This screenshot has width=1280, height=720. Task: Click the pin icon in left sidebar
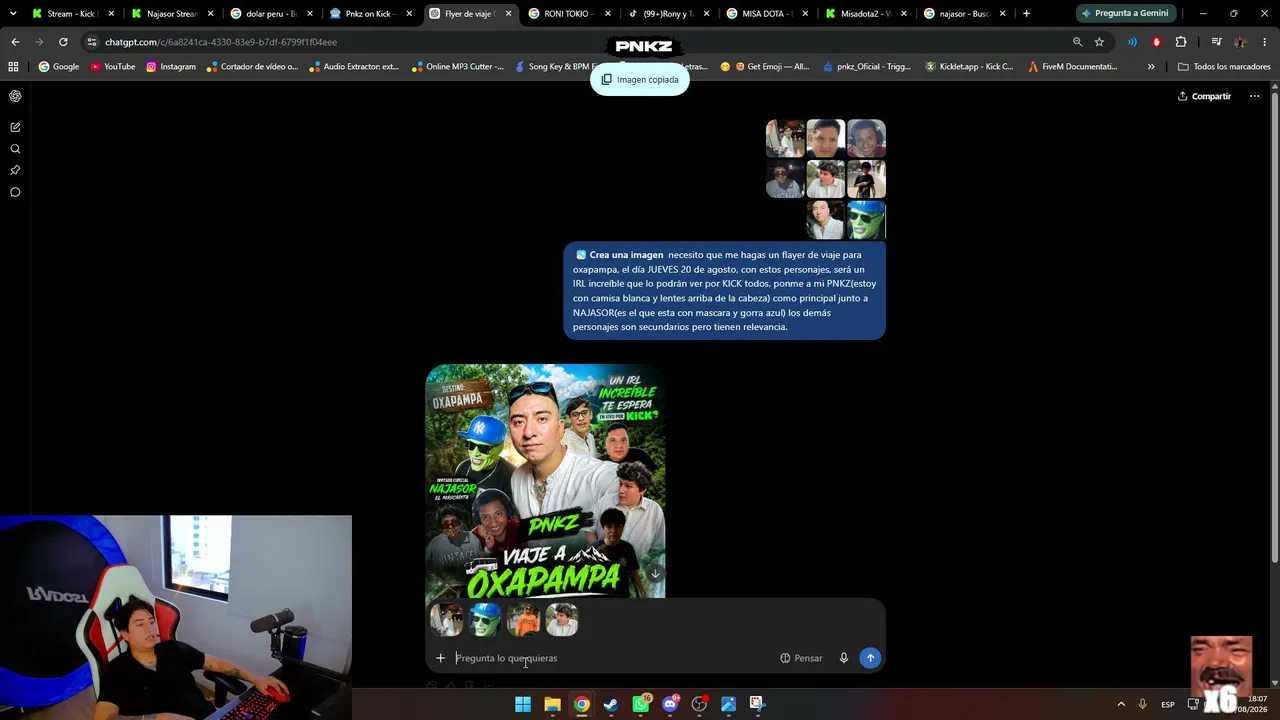(15, 170)
